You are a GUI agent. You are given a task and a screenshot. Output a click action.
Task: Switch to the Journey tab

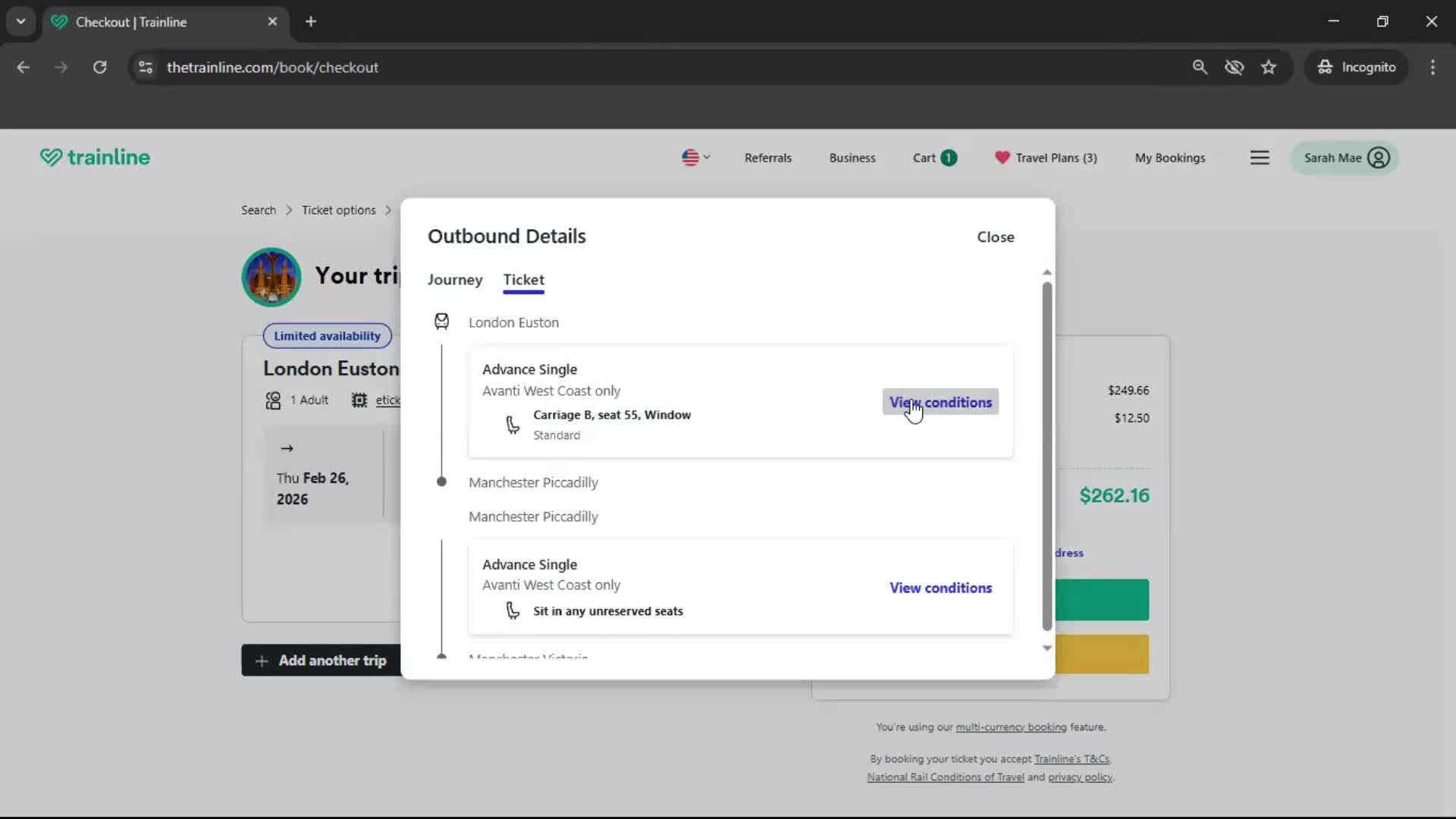(454, 280)
